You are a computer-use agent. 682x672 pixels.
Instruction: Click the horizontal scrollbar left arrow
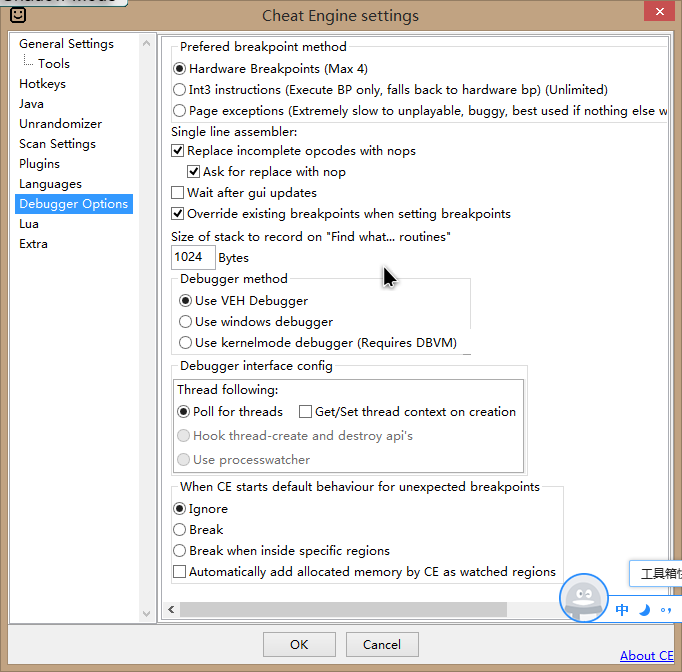171,609
